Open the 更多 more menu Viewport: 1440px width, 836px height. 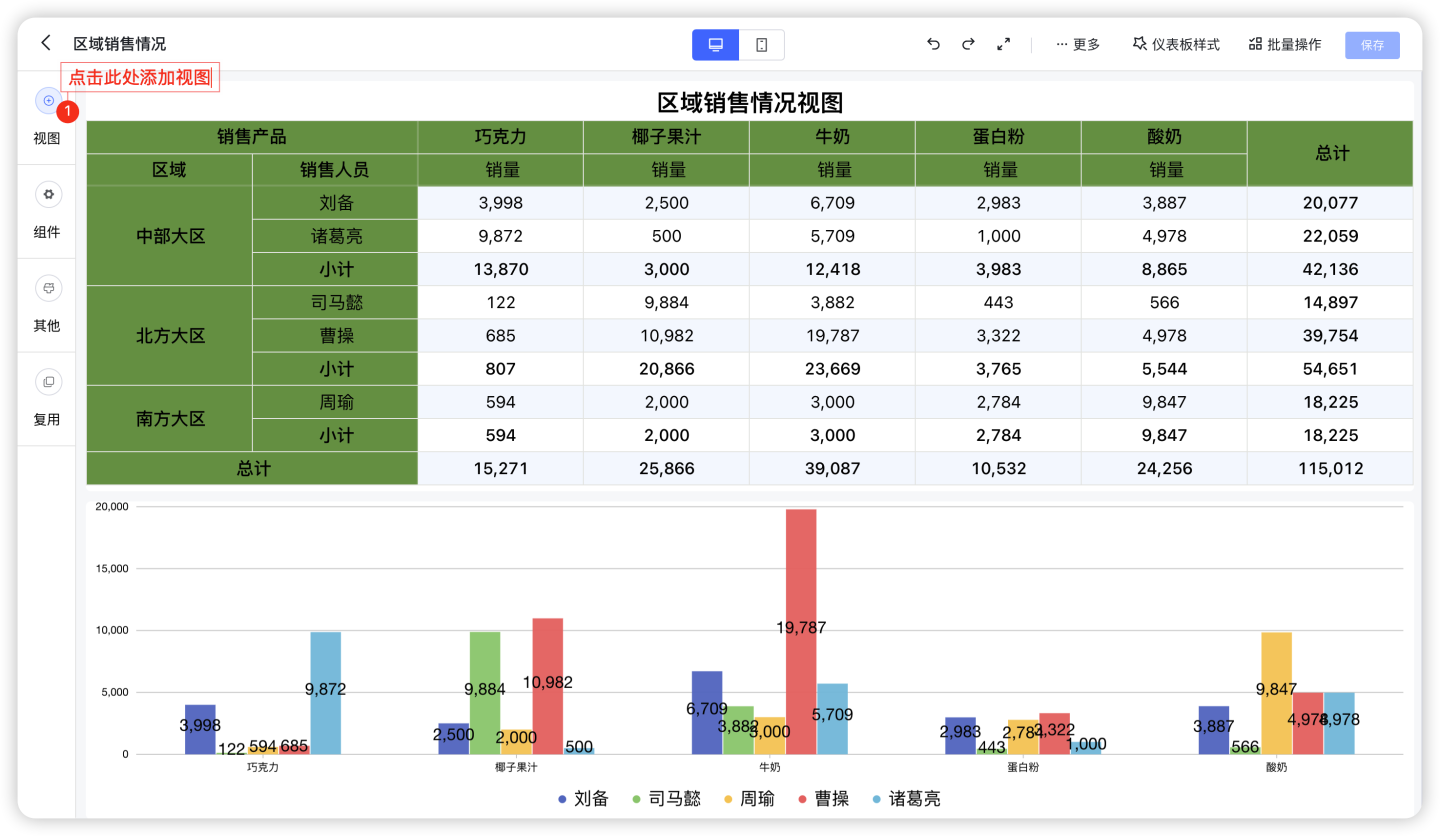[x=1078, y=45]
